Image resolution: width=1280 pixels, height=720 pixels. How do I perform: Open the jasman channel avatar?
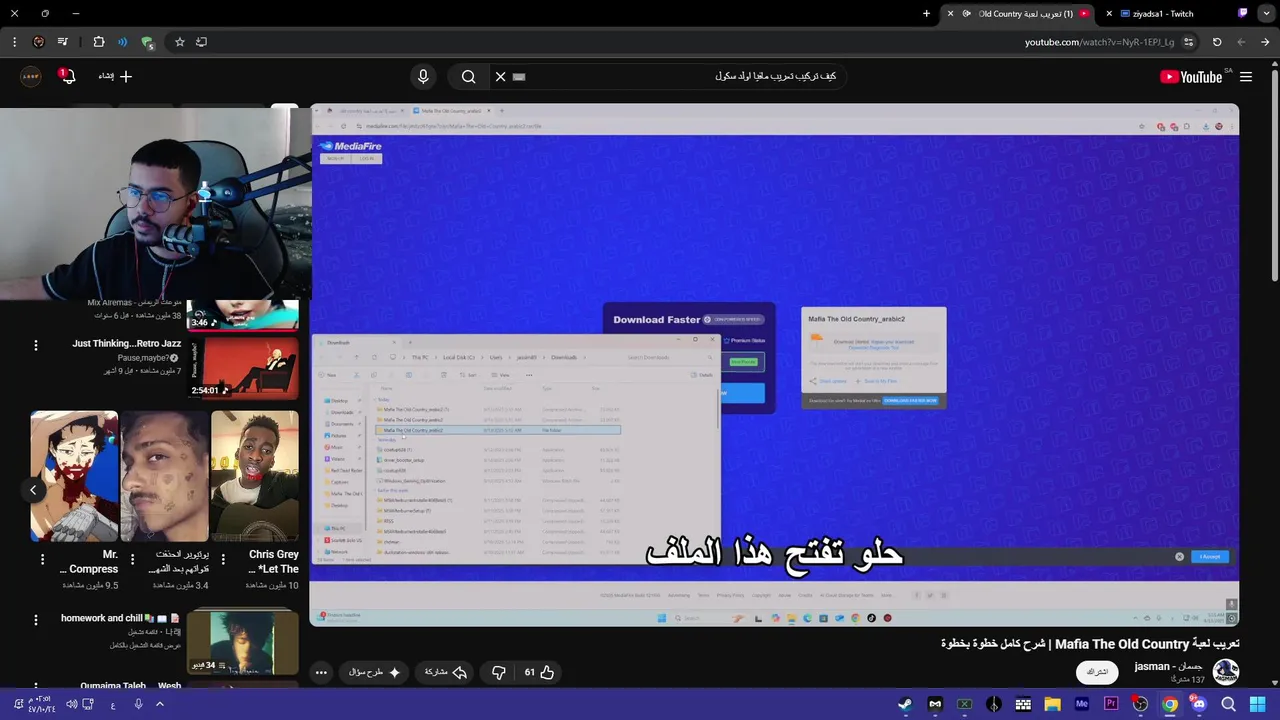click(x=1225, y=672)
